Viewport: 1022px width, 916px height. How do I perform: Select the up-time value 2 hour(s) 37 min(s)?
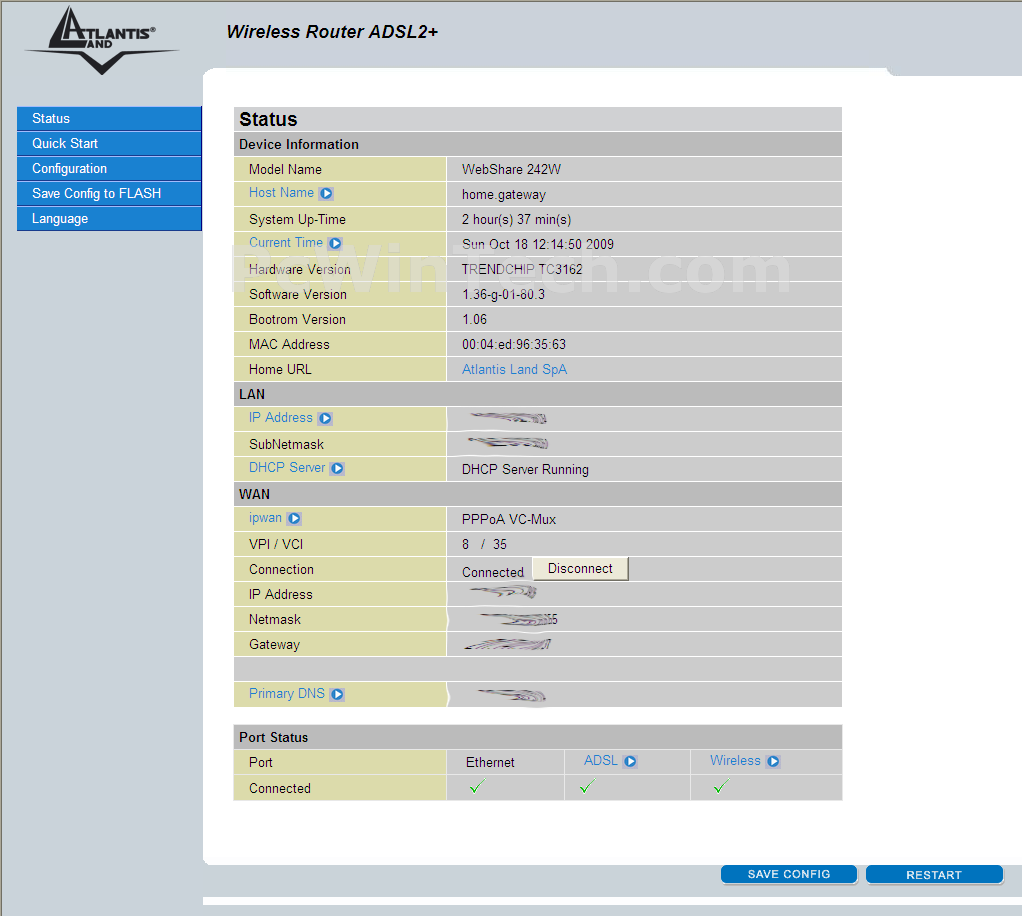pos(516,219)
